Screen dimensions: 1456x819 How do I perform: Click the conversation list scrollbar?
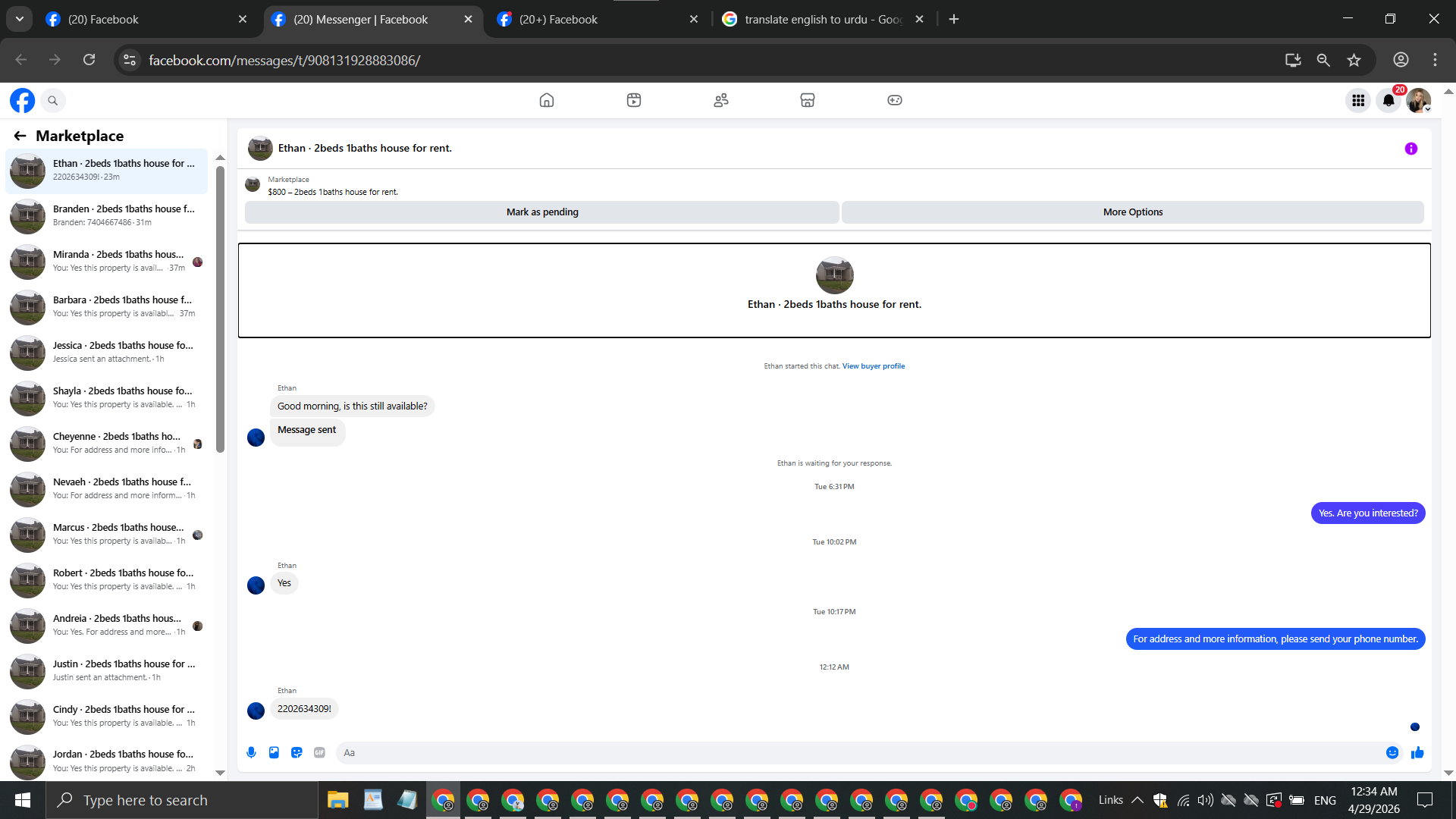(x=220, y=308)
